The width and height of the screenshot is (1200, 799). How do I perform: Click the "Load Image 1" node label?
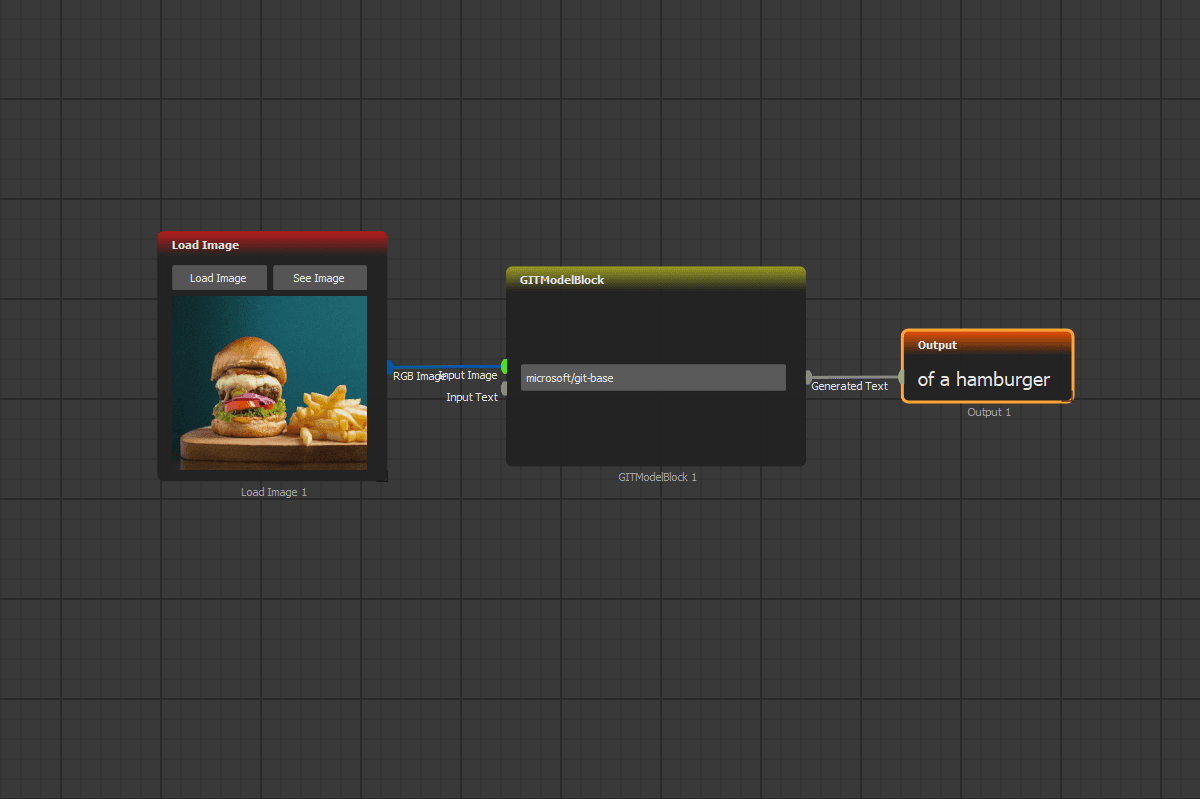pos(273,492)
